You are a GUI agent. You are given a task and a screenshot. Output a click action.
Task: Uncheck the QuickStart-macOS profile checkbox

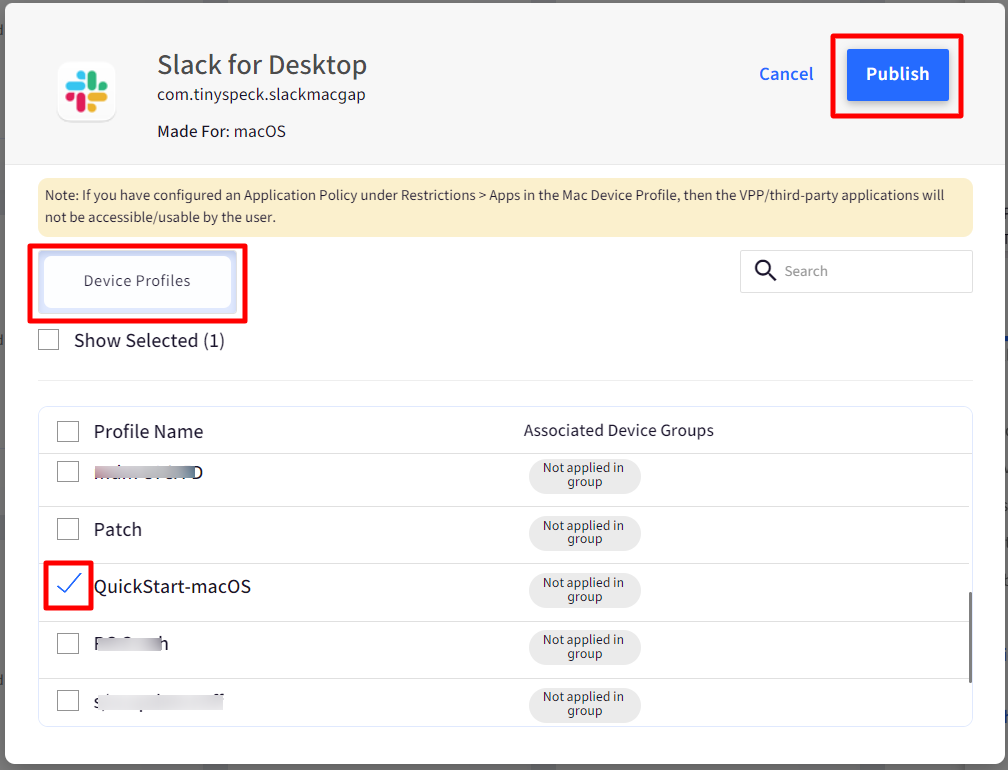pos(68,586)
